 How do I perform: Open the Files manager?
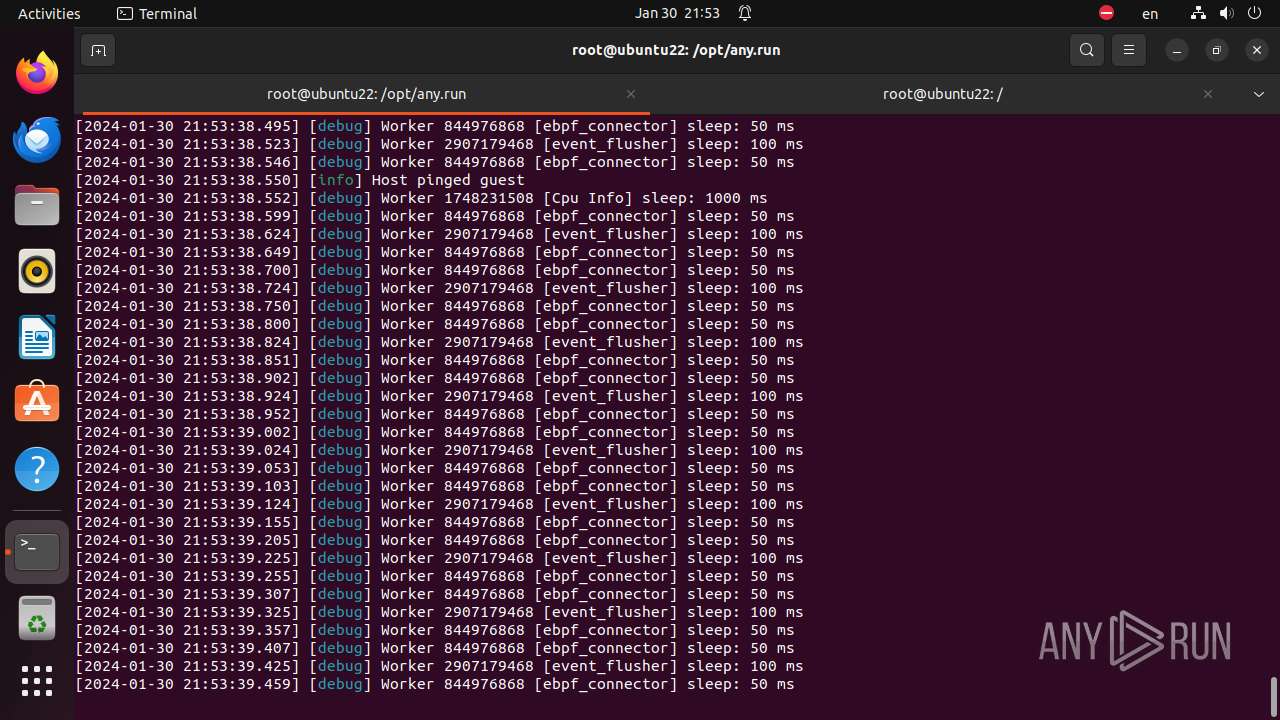point(37,205)
